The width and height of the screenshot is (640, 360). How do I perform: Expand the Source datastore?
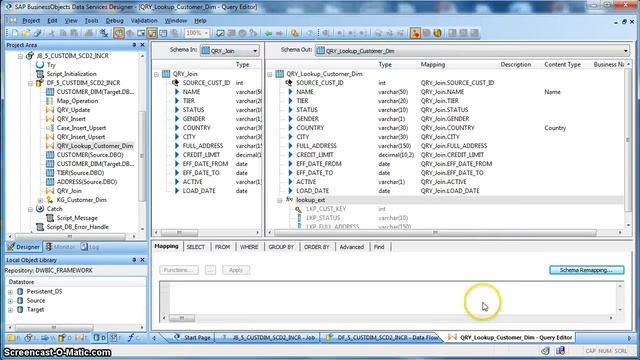pos(10,301)
